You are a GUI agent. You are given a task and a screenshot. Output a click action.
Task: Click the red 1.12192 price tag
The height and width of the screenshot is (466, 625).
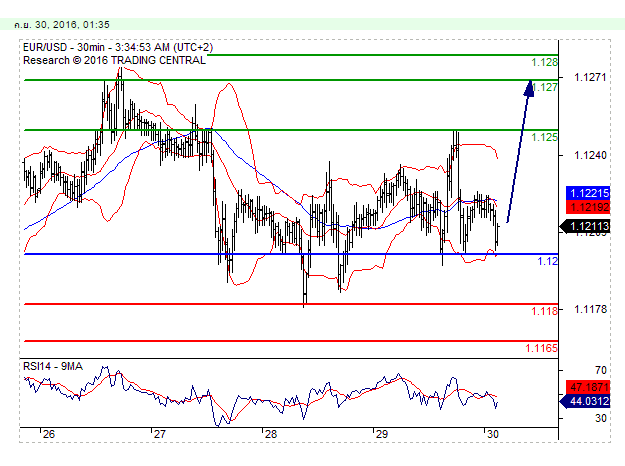pos(588,207)
